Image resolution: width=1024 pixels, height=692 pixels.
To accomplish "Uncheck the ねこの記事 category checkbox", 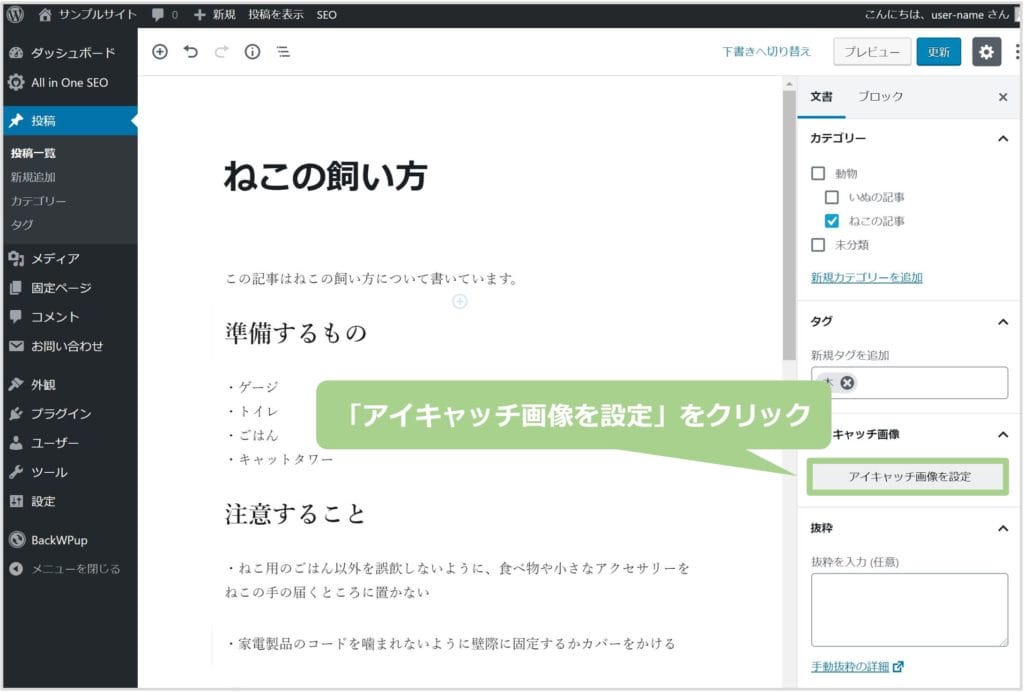I will 832,221.
